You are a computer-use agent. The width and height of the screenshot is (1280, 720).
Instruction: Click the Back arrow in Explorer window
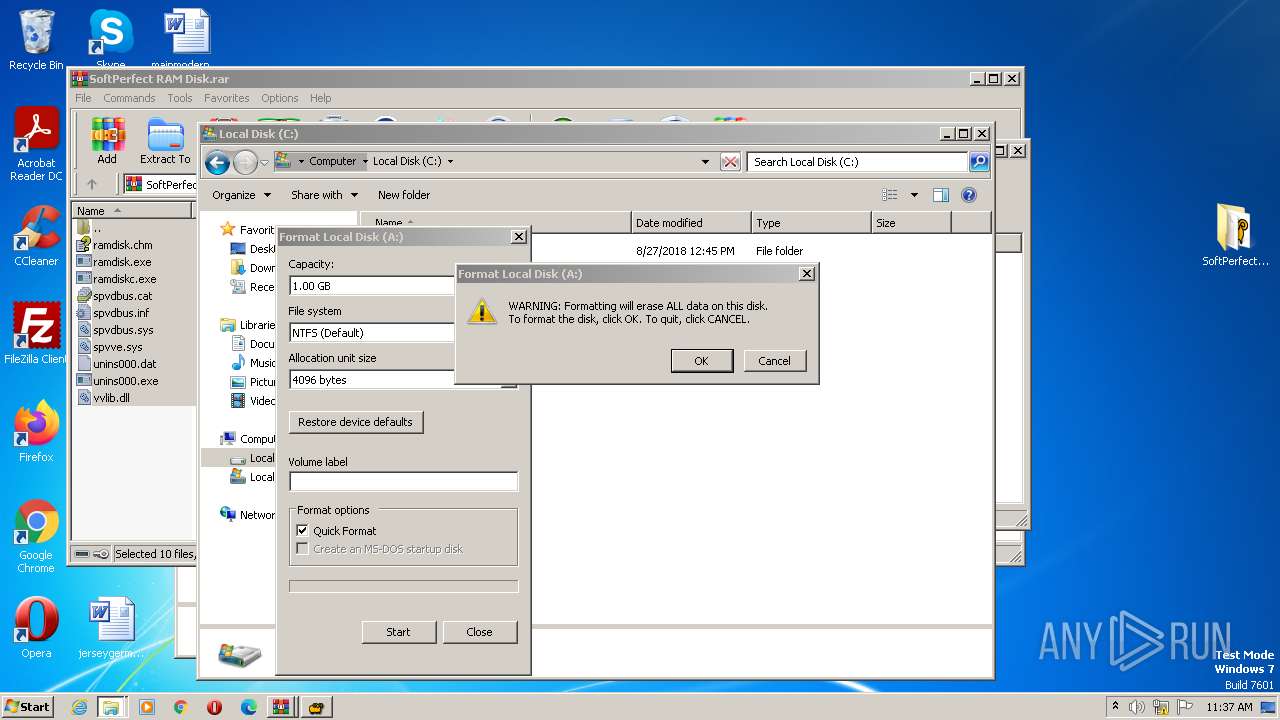tap(217, 161)
